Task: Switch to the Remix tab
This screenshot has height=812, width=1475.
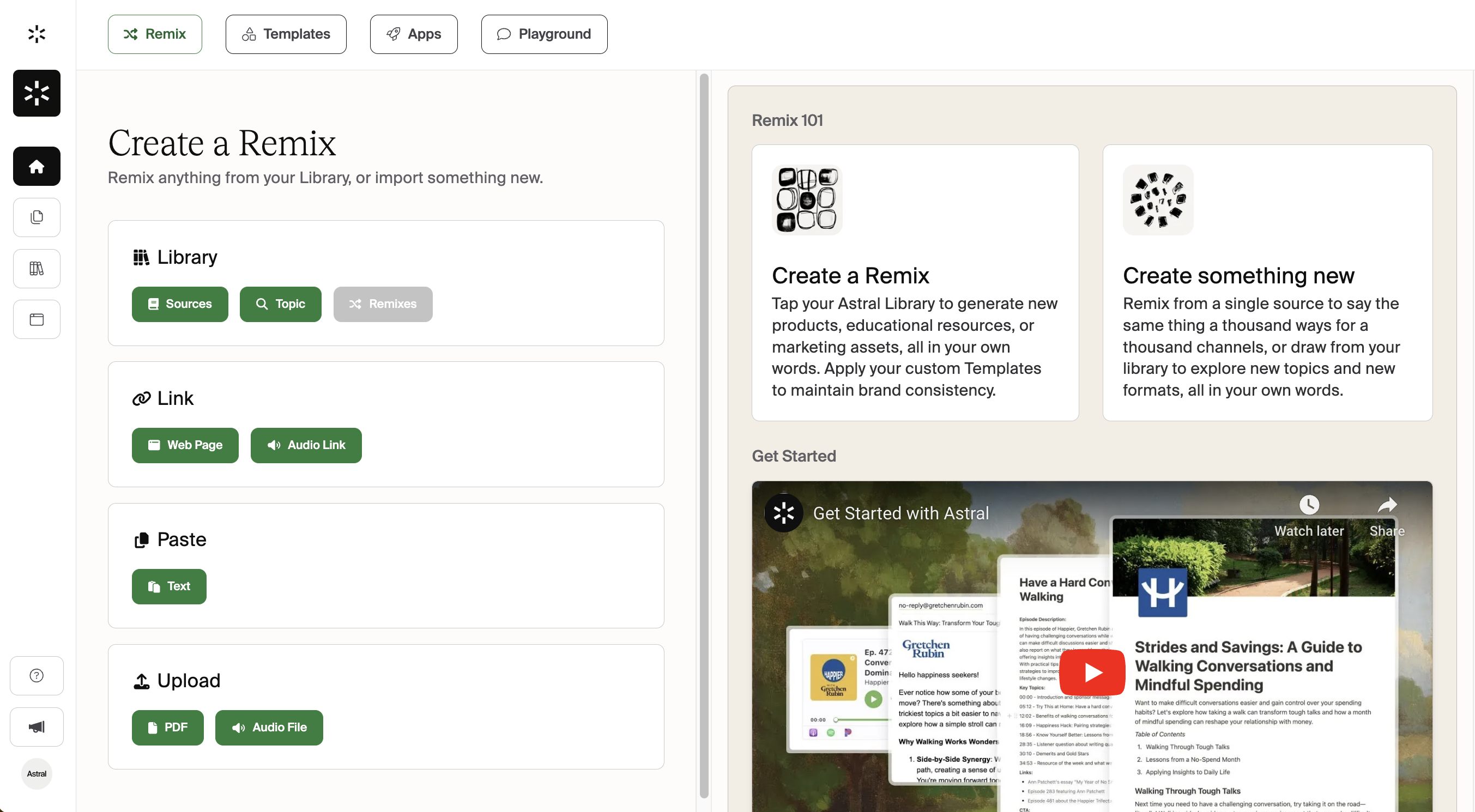Action: click(155, 34)
